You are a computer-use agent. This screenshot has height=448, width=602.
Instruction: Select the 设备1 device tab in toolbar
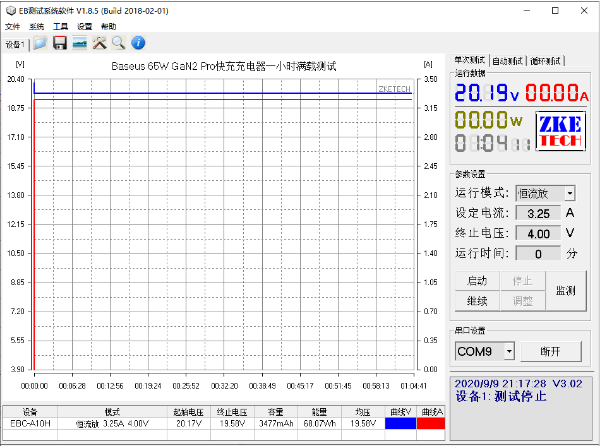pos(15,45)
